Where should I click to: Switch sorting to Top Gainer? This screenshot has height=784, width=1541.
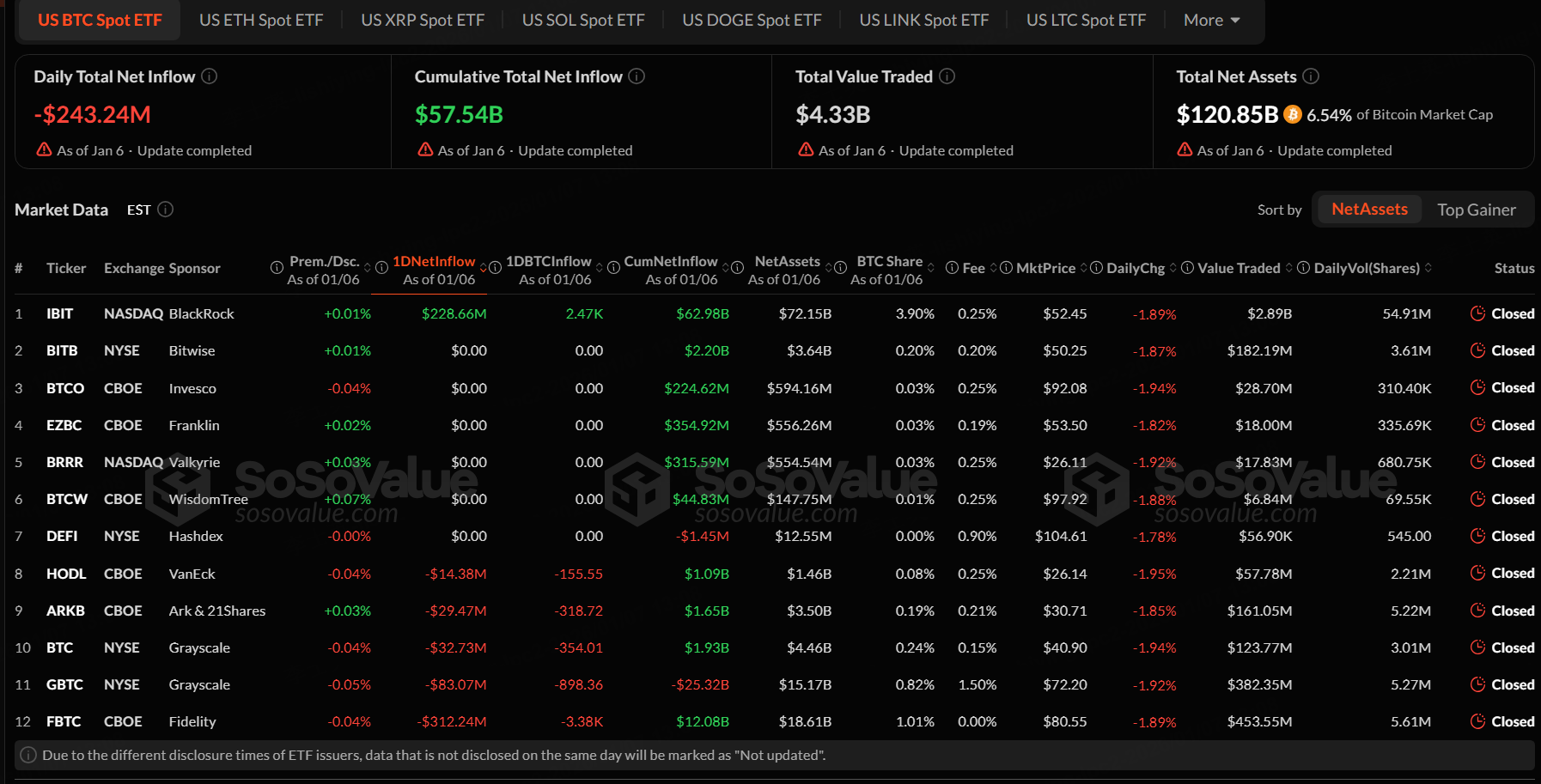coord(1476,210)
